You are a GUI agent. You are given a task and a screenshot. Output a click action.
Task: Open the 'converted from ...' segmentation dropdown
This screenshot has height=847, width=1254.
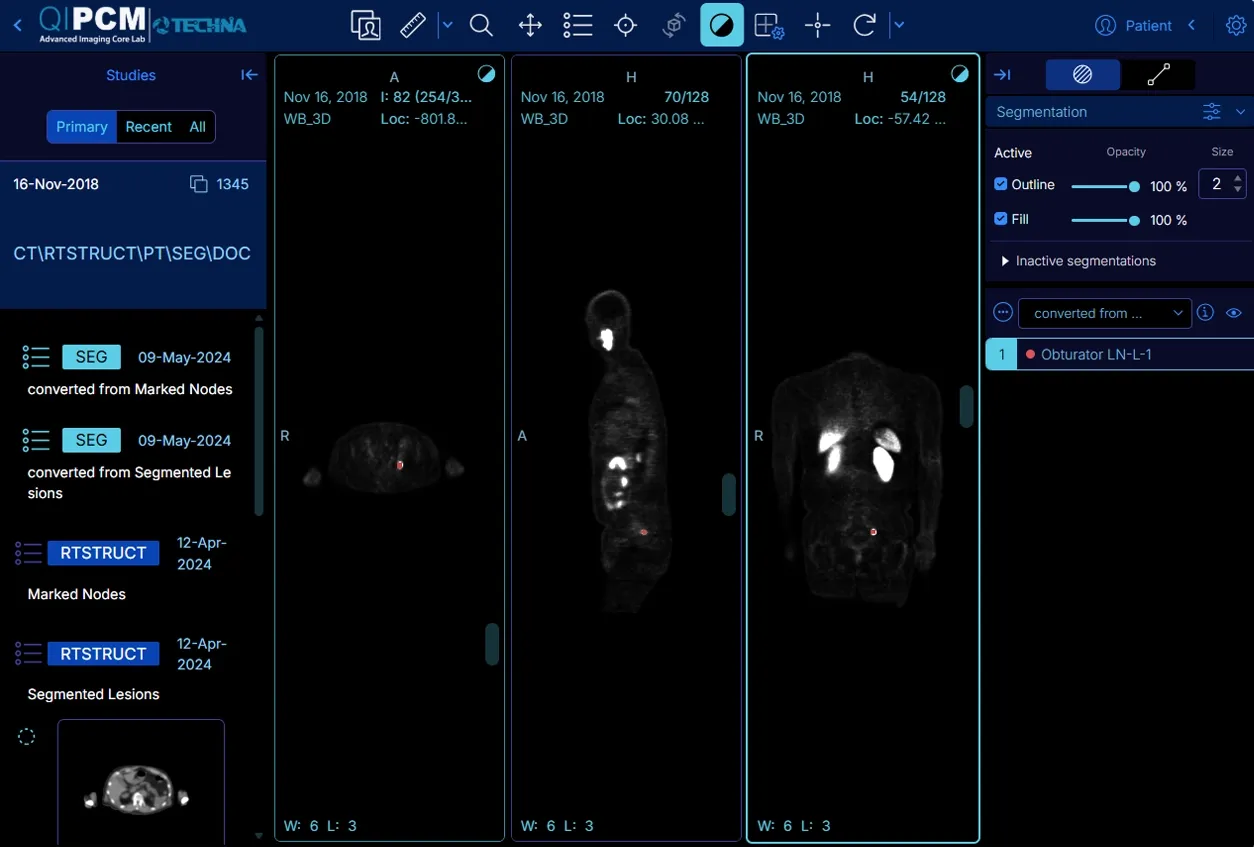click(x=1105, y=313)
